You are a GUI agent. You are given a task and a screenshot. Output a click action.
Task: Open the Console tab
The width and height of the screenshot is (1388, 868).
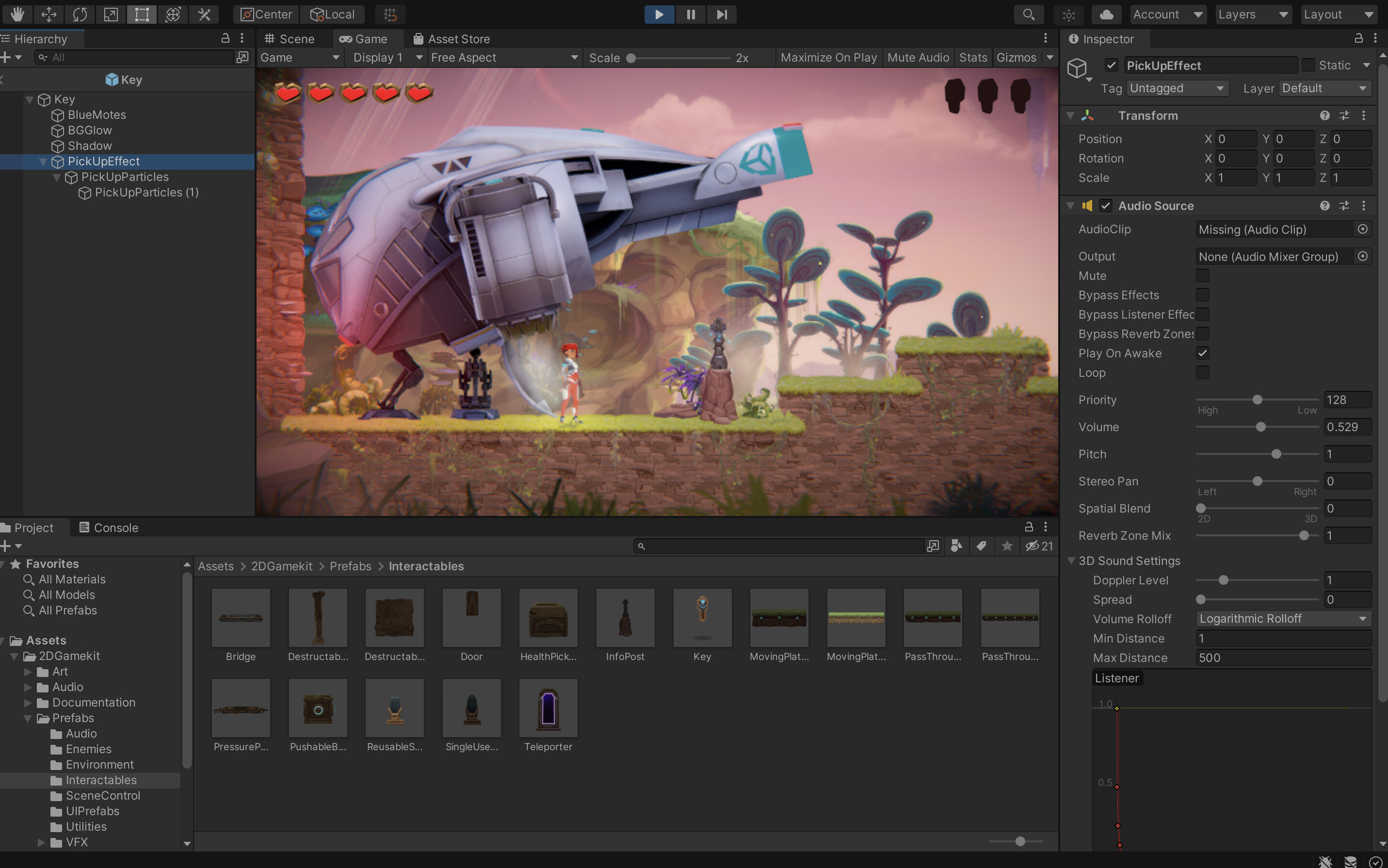(109, 528)
